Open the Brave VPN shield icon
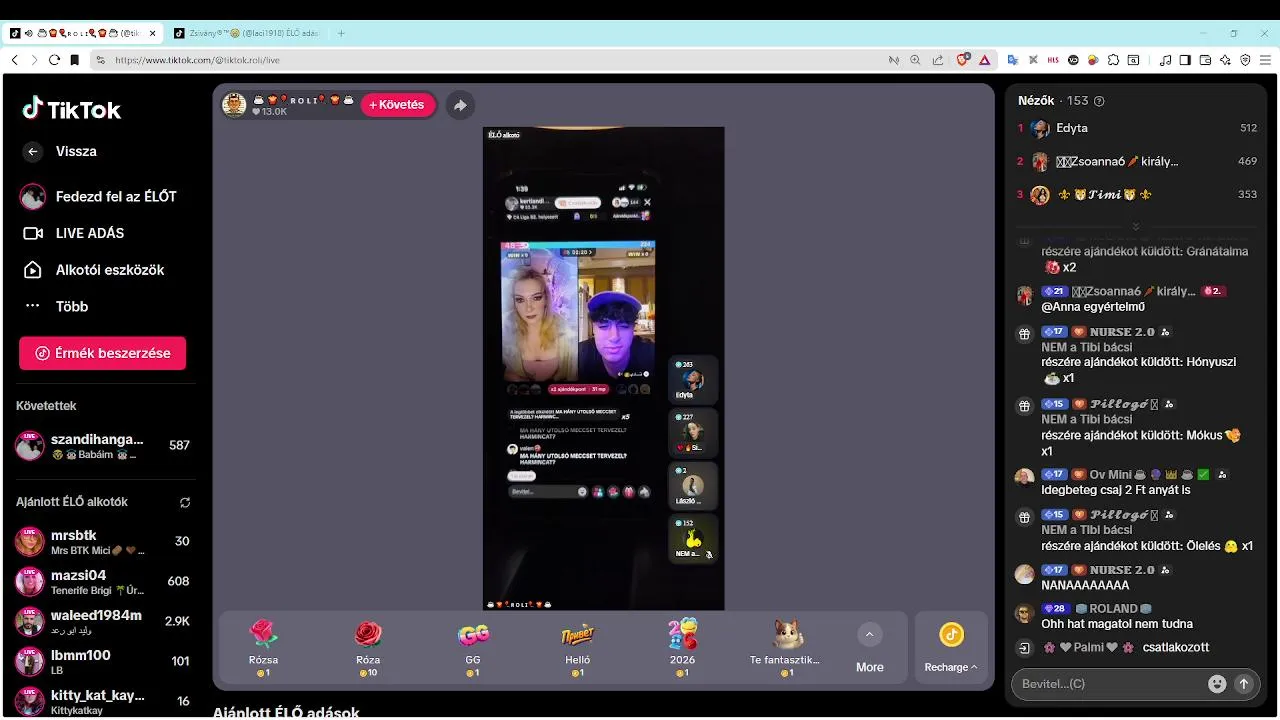This screenshot has height=720, width=1280. pyautogui.click(x=1245, y=60)
